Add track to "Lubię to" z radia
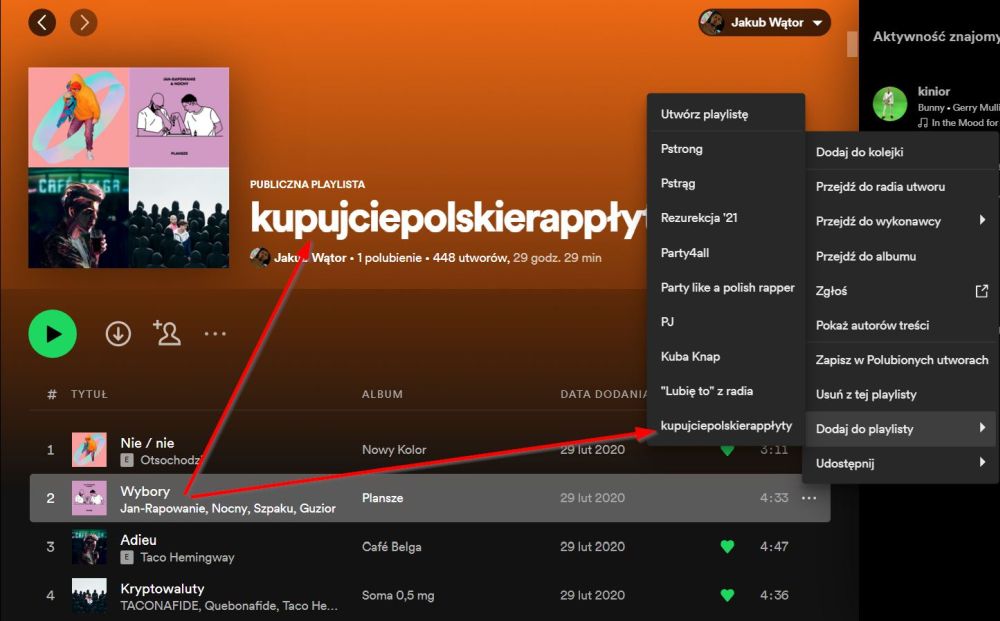The width and height of the screenshot is (1000, 621). 726,391
